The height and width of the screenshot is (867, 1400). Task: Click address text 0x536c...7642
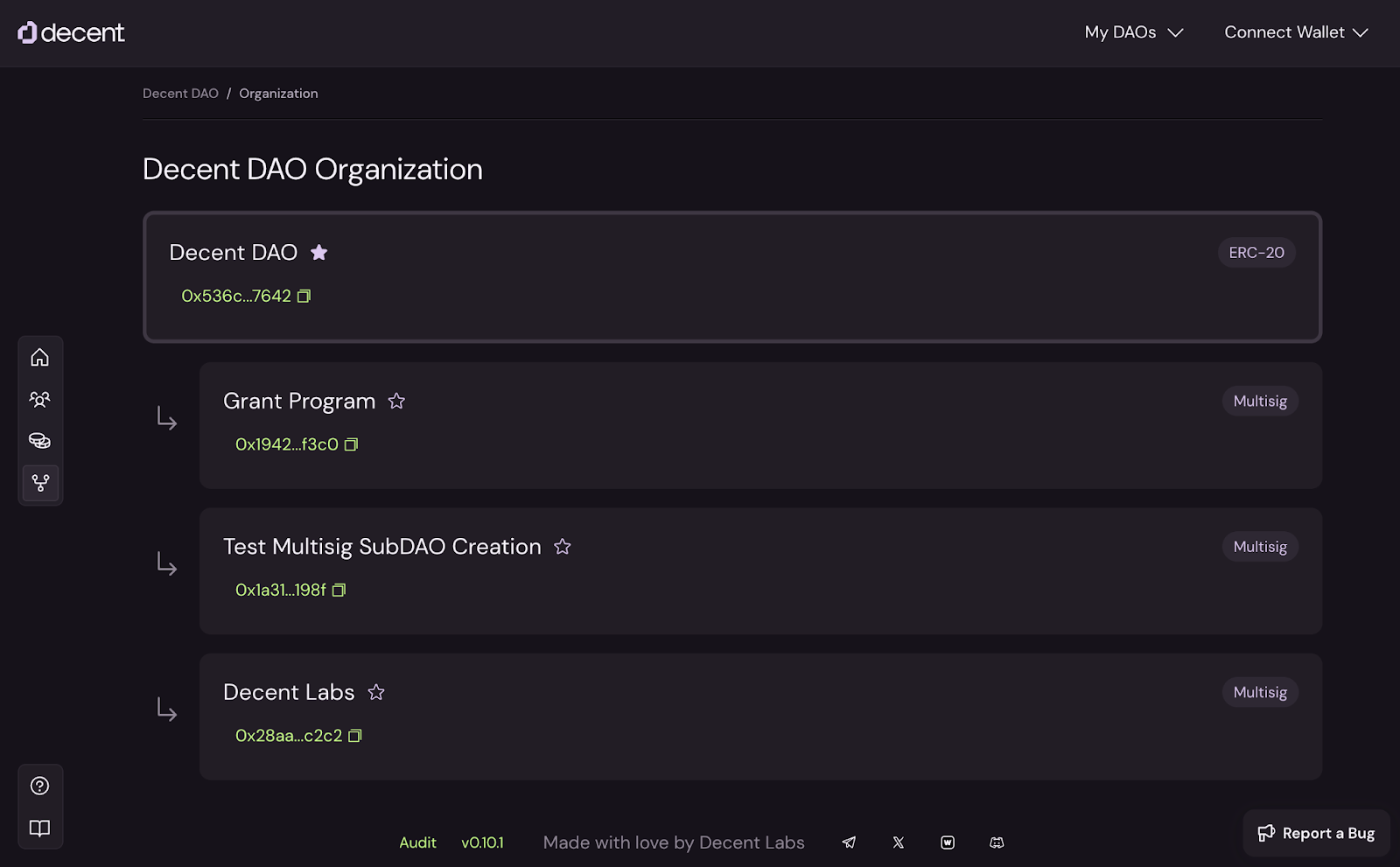(236, 297)
